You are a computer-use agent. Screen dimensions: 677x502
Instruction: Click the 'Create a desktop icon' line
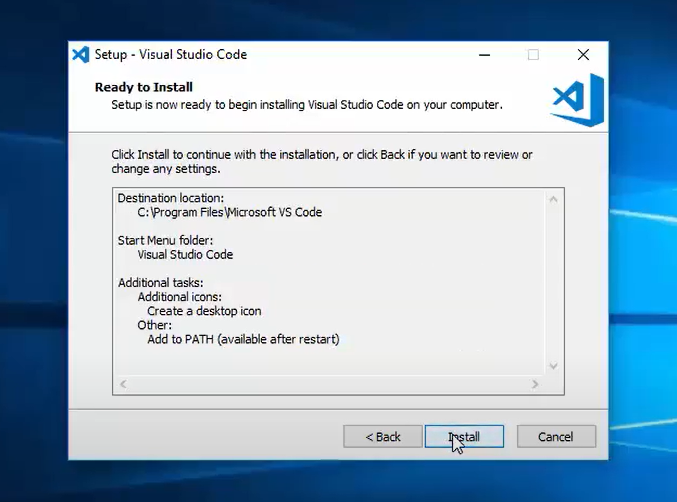click(x=204, y=311)
